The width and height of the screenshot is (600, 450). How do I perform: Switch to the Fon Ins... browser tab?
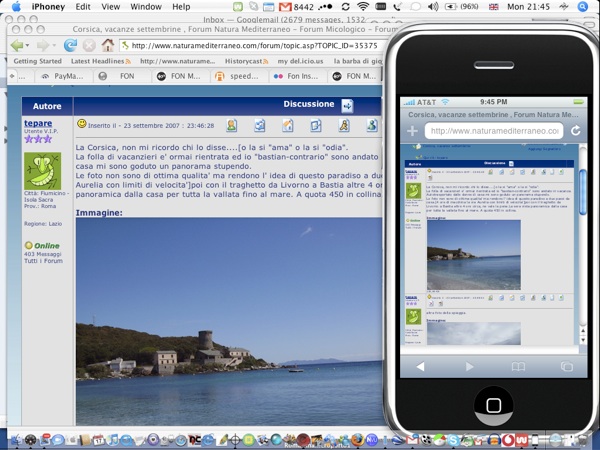pyautogui.click(x=302, y=75)
